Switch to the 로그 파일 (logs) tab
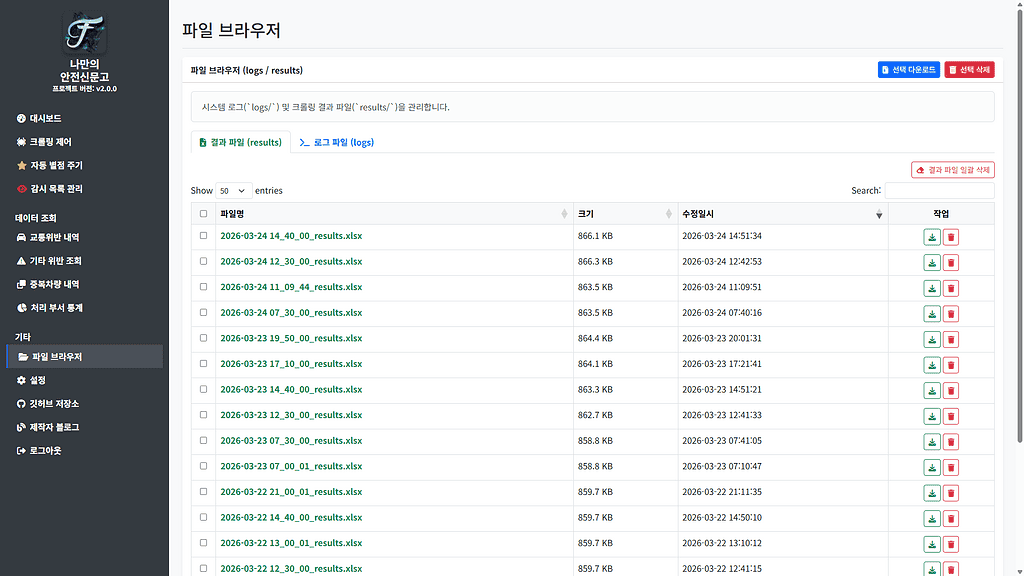 click(x=334, y=142)
